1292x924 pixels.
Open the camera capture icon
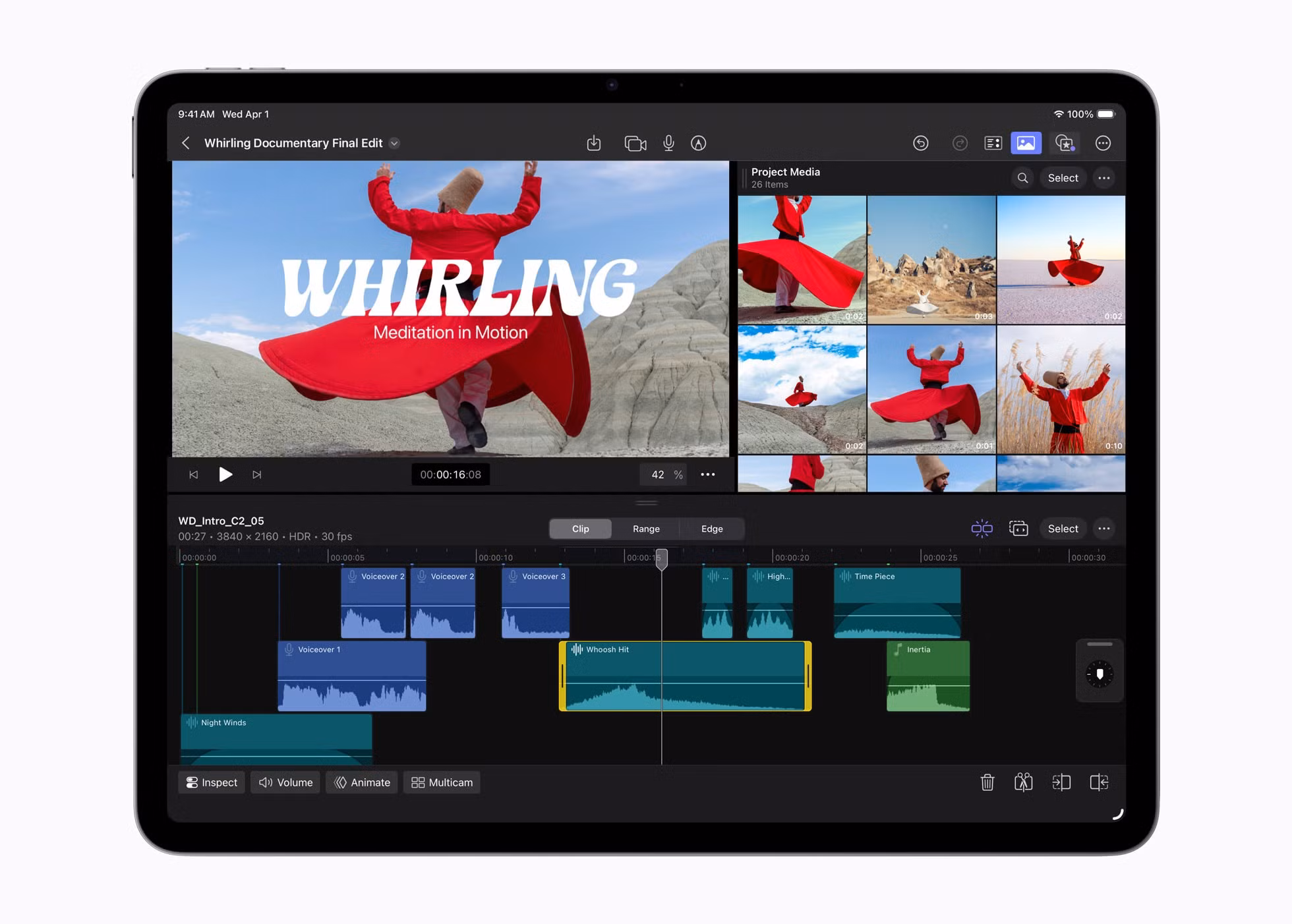[x=634, y=143]
